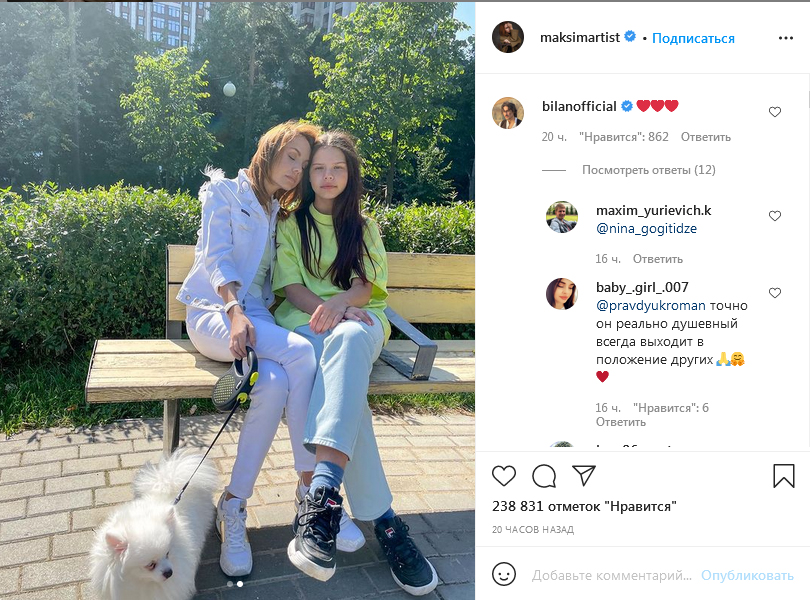
Task: Open the three-dot more options menu
Action: pyautogui.click(x=786, y=38)
